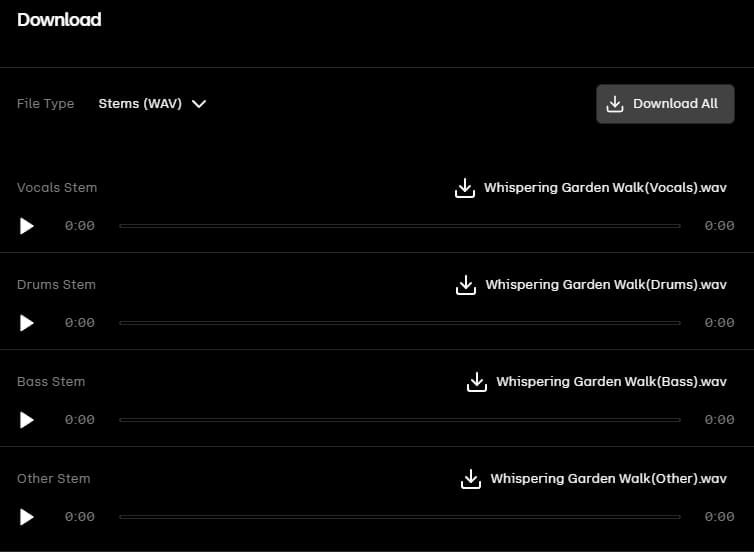
Task: Seek within the Vocals Stem progress bar
Action: [399, 226]
